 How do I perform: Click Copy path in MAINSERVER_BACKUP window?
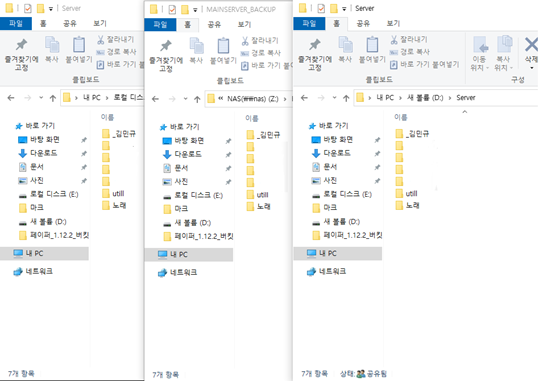pos(261,53)
